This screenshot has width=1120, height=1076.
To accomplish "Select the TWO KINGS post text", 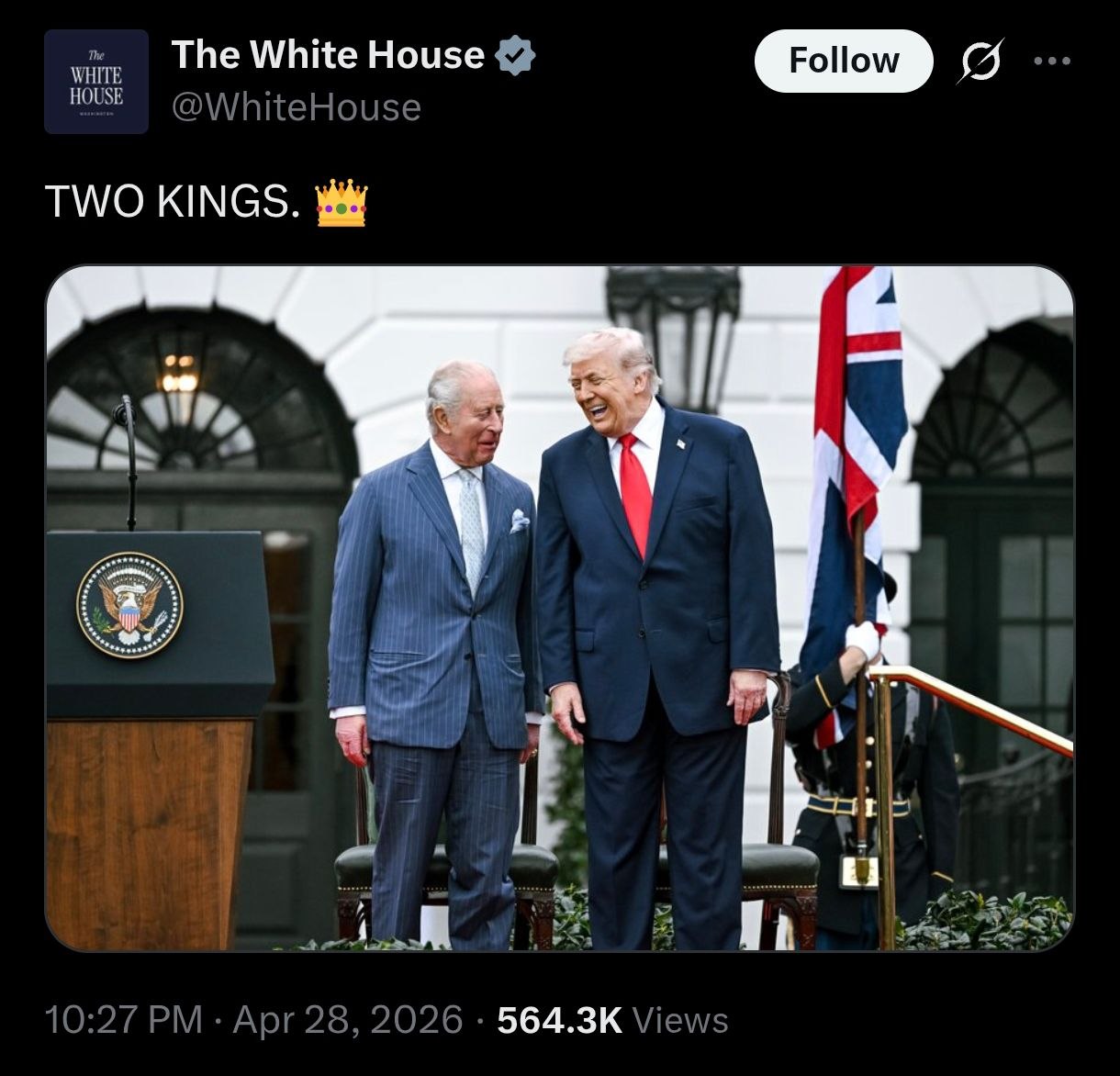I will (173, 202).
